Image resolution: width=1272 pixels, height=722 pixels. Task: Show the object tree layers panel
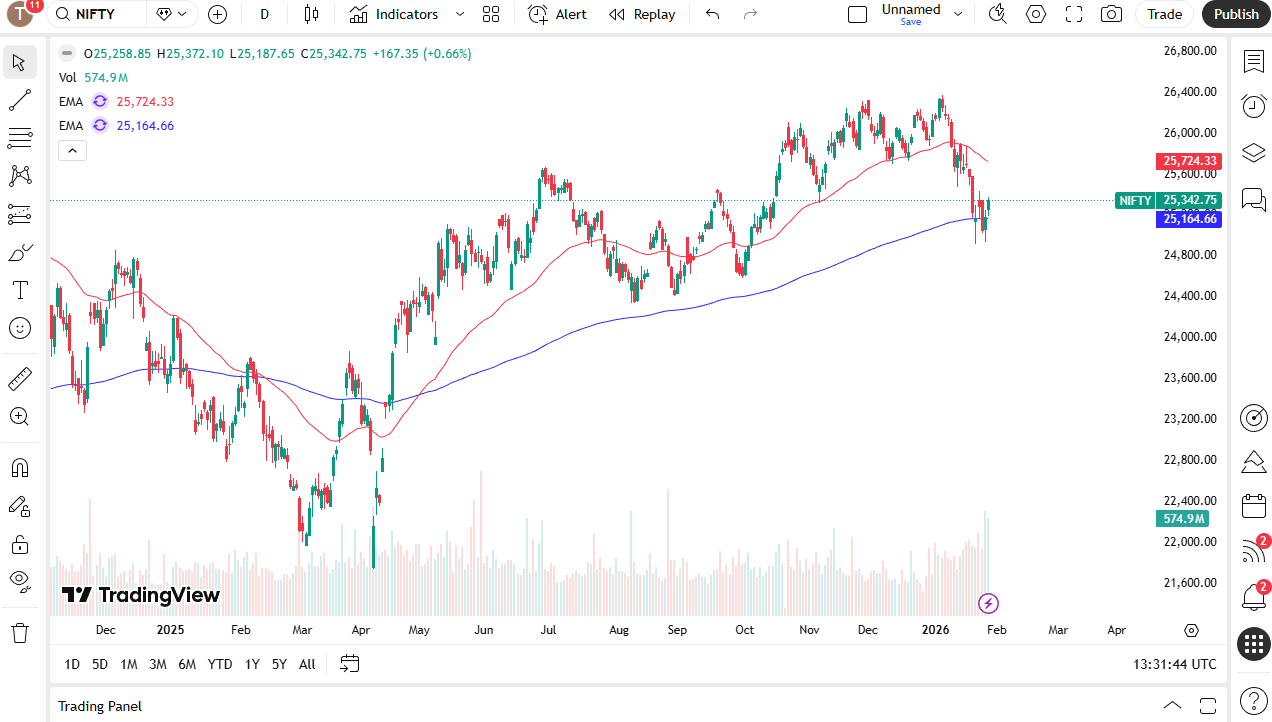point(1253,152)
